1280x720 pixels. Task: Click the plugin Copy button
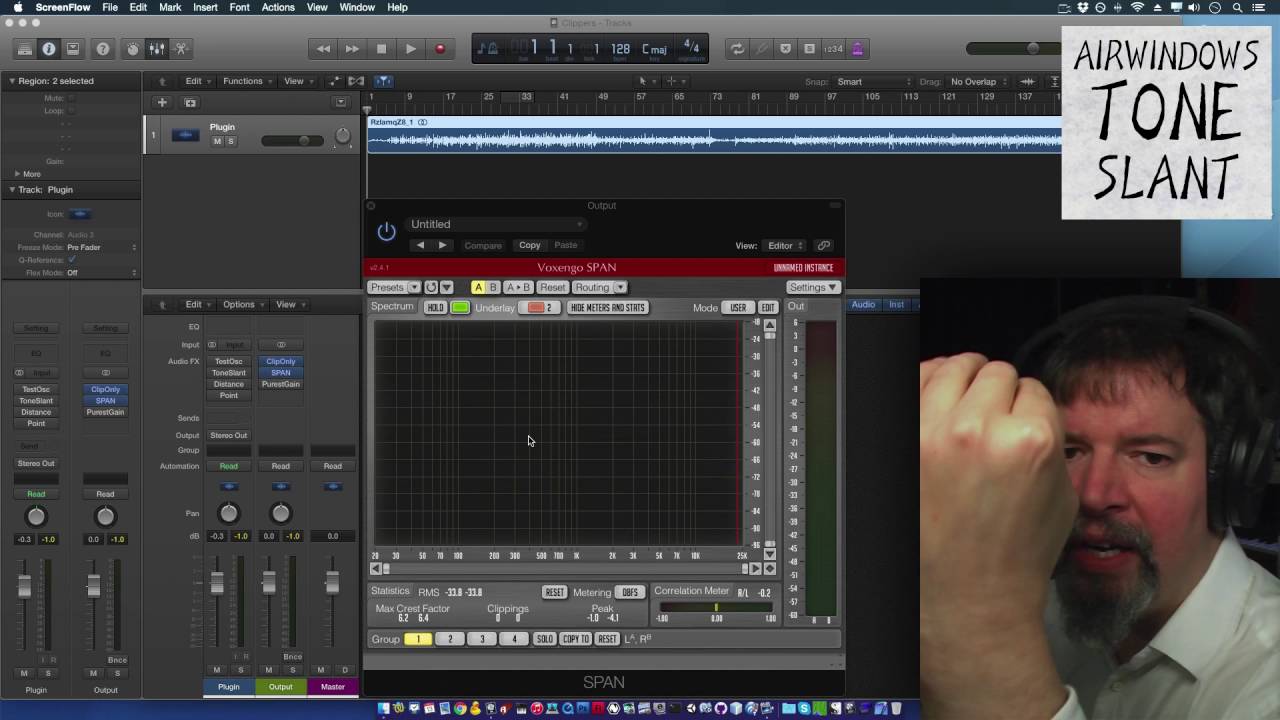529,245
